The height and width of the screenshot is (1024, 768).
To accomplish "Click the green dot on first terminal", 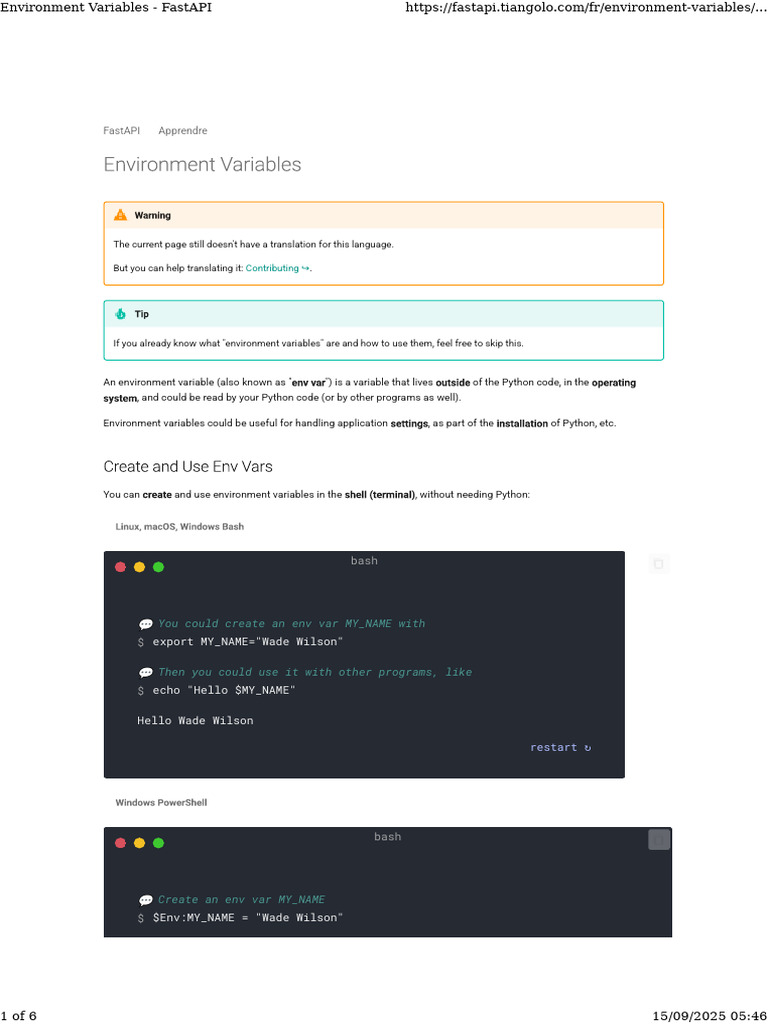I will 158,567.
